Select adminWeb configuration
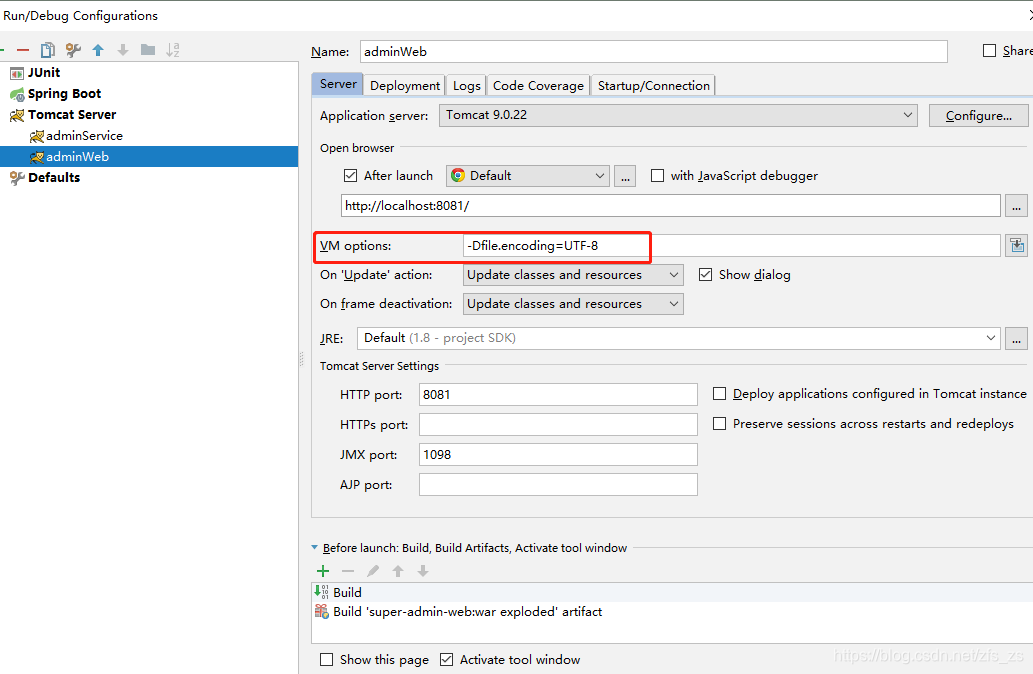Screen dimensions: 1033x674 [x=149, y=157]
